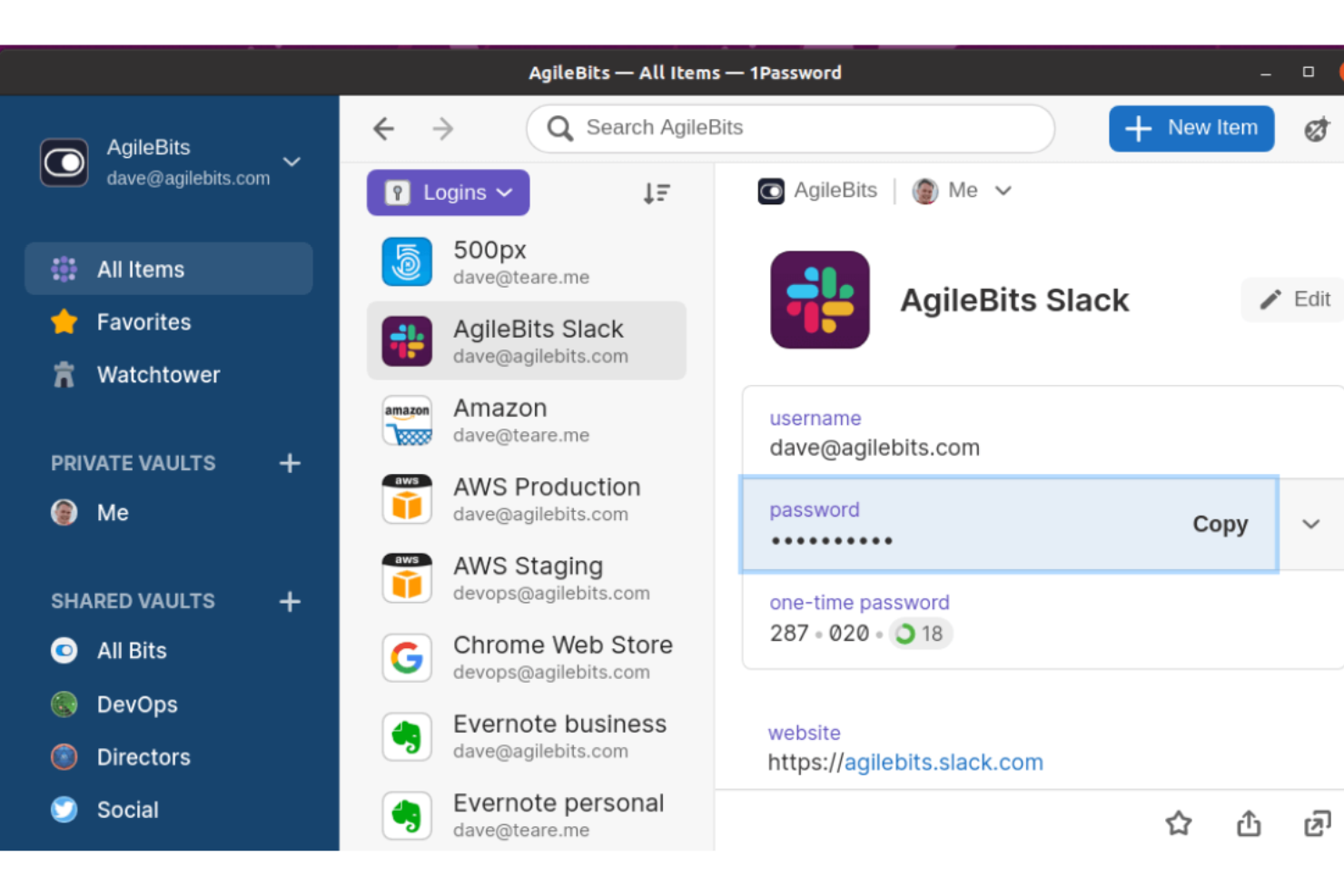1344x896 pixels.
Task: Open the agilebits.slack.com website link
Action: click(943, 763)
